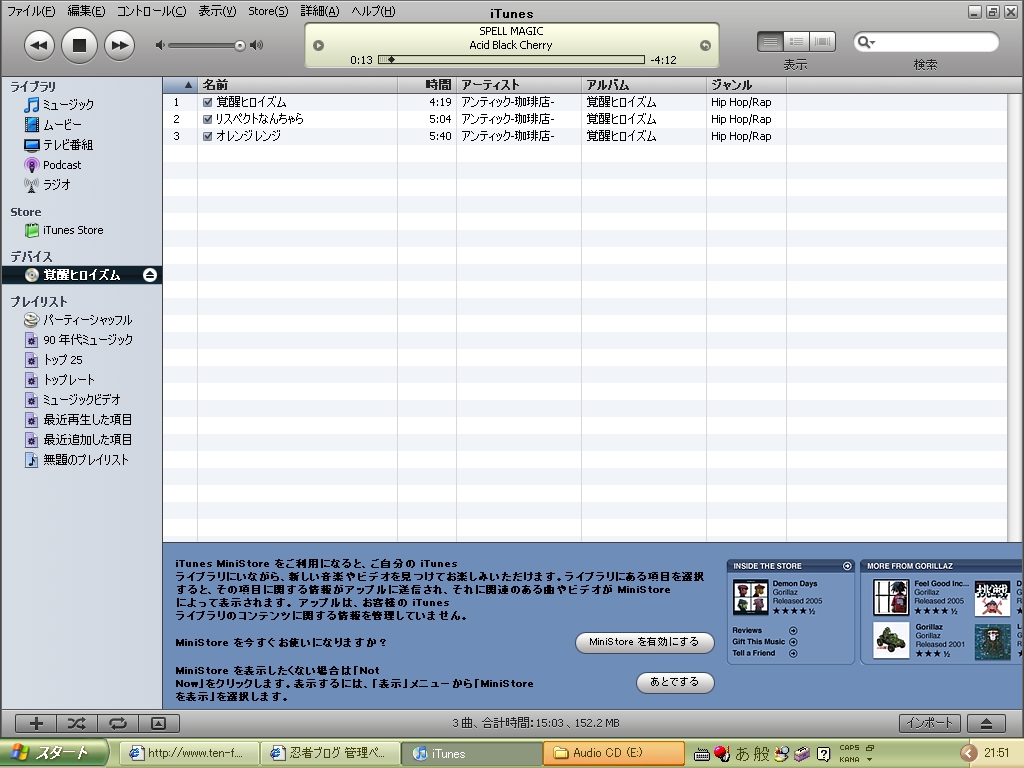The image size is (1024, 768).
Task: Sort by アーティスト column header
Action: click(519, 85)
